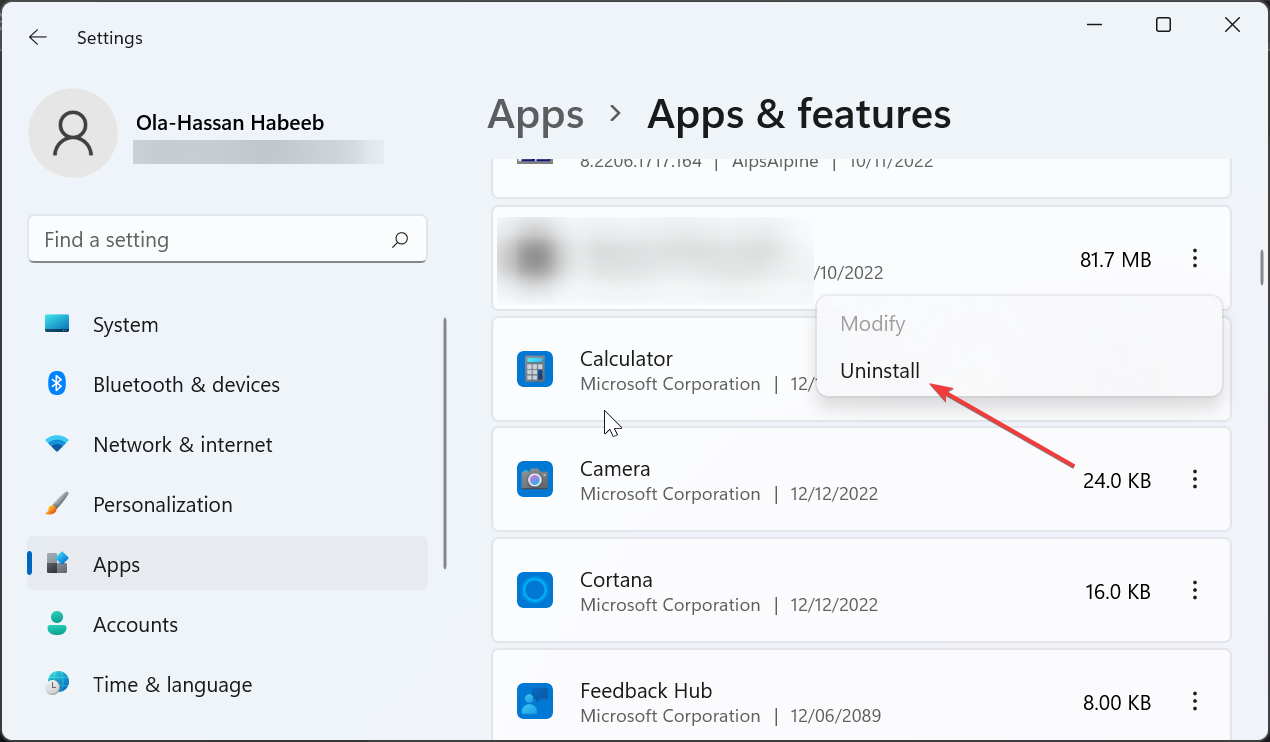Open more options for Cortana app
This screenshot has height=742, width=1270.
[1194, 591]
